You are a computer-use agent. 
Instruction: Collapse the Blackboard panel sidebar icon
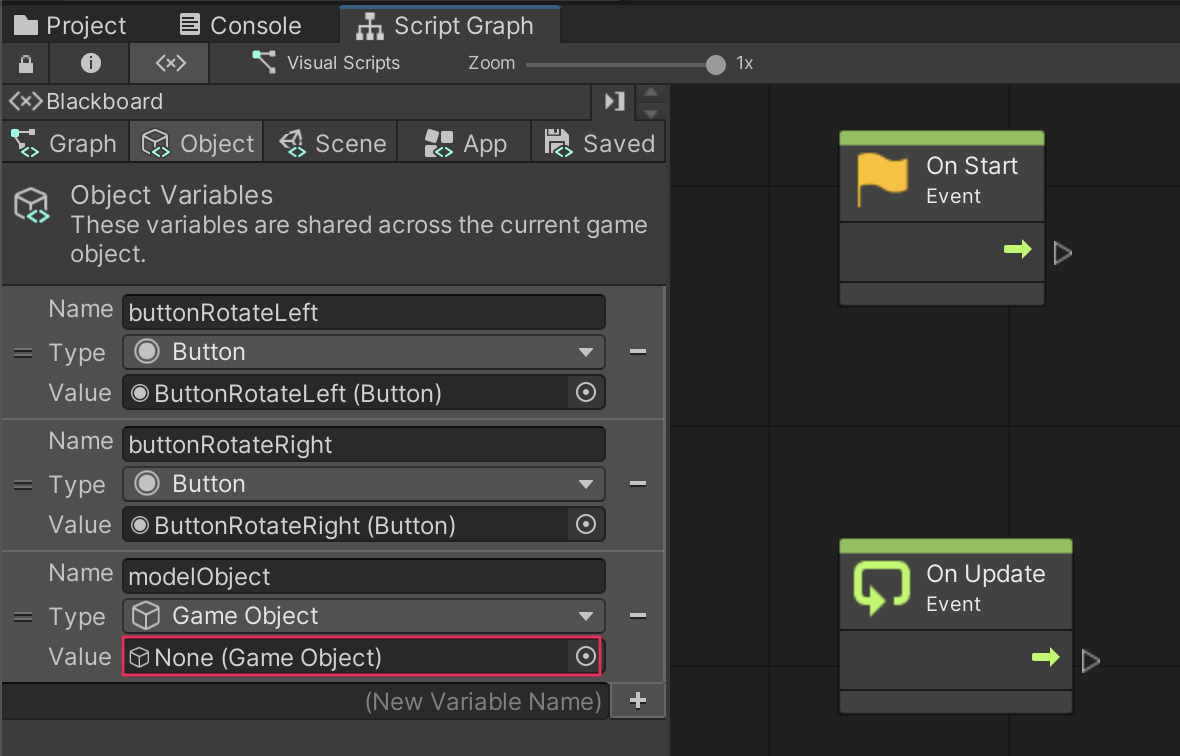pyautogui.click(x=614, y=101)
